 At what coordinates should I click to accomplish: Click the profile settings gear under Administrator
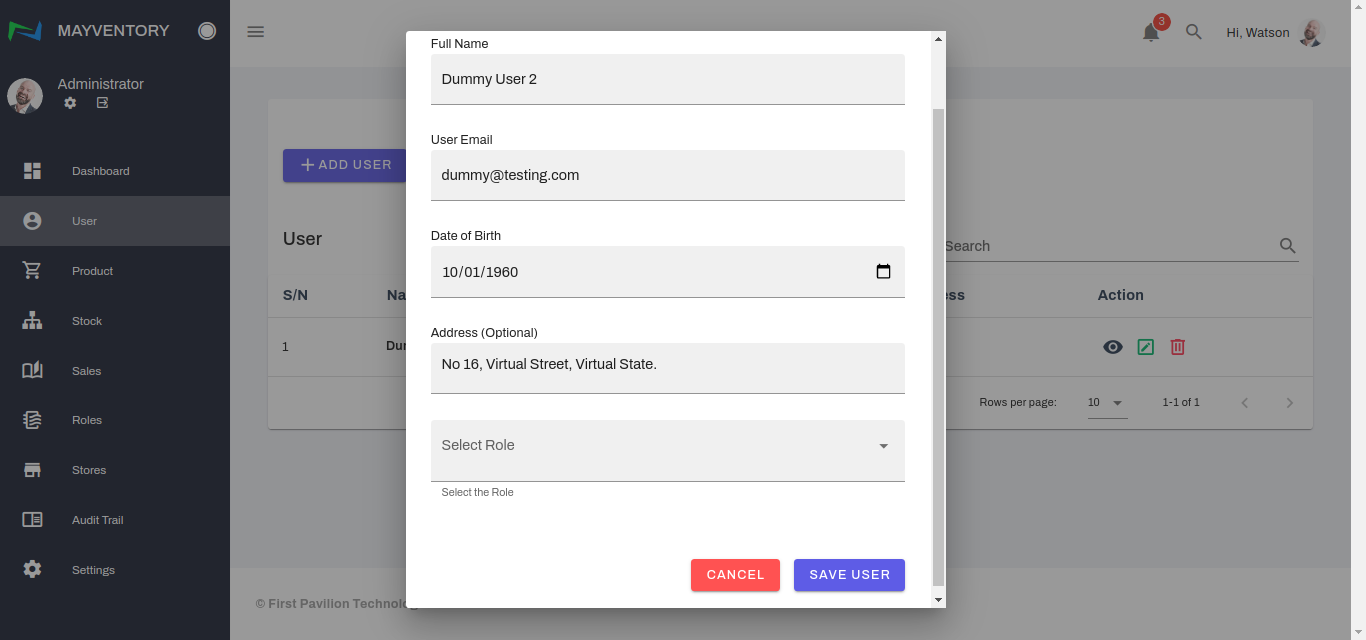tap(70, 103)
